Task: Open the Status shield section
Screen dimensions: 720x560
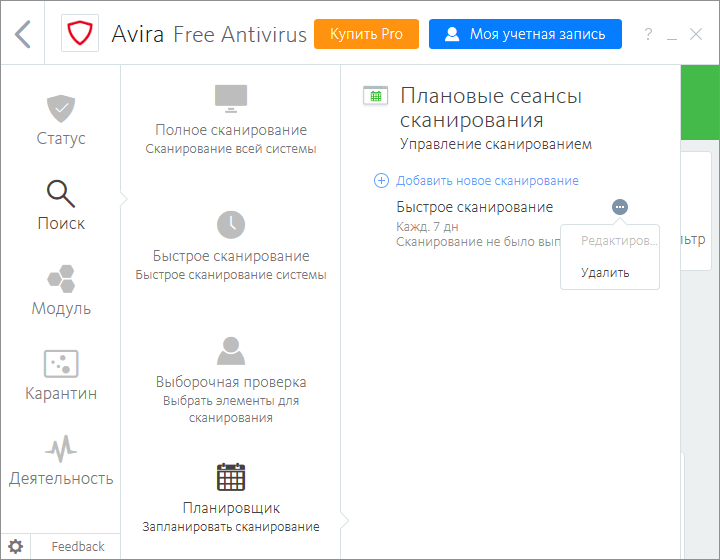Action: [x=61, y=120]
